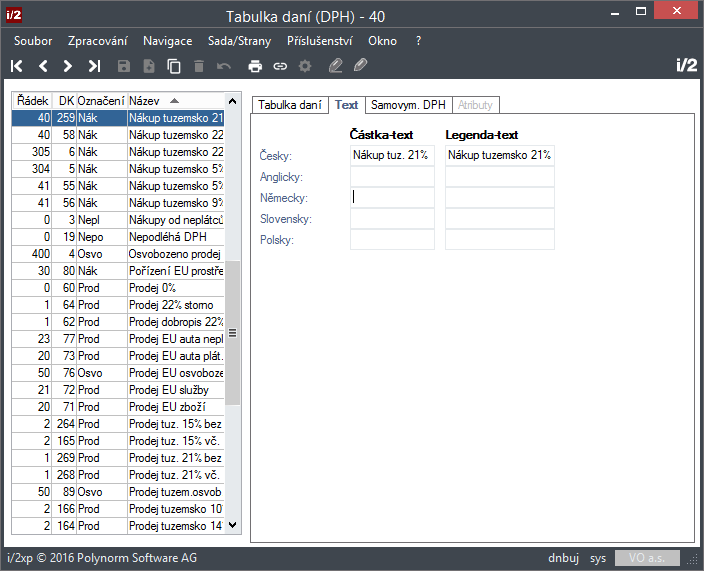704x571 pixels.
Task: Select row Prodej 0%
Action: coord(118,288)
